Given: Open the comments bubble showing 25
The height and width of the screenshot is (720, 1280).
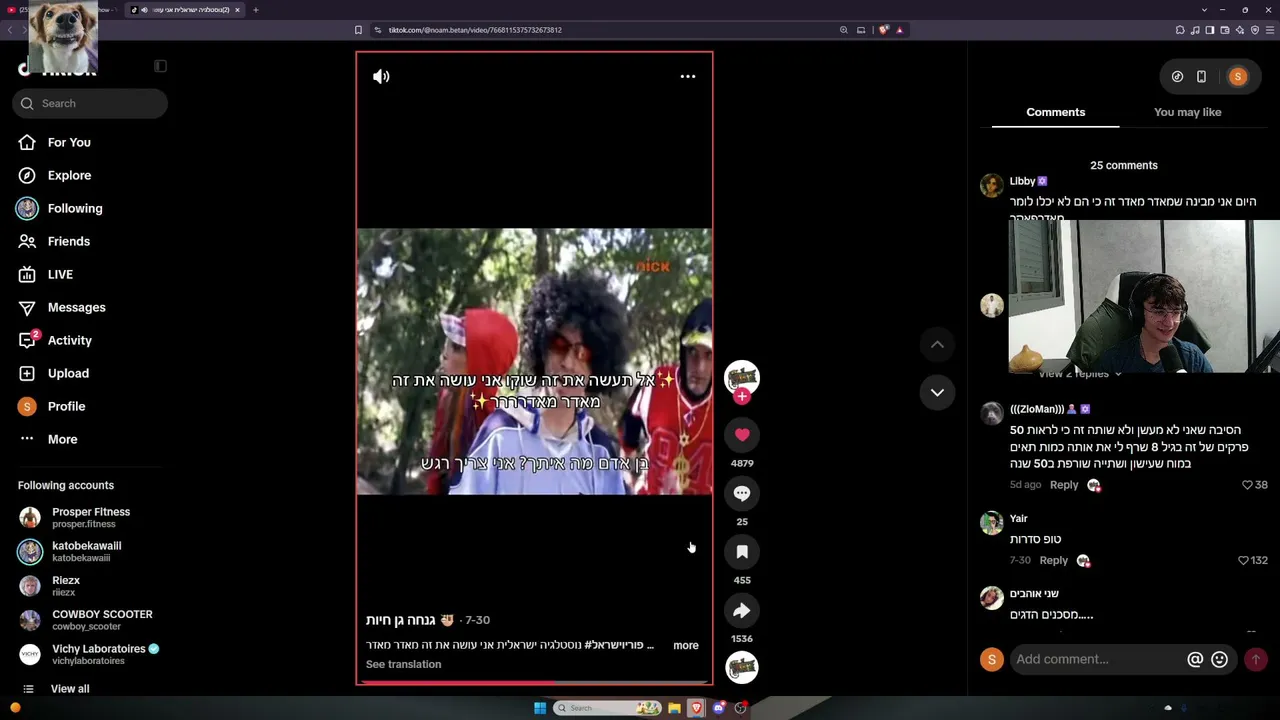Looking at the screenshot, I should click(x=742, y=493).
